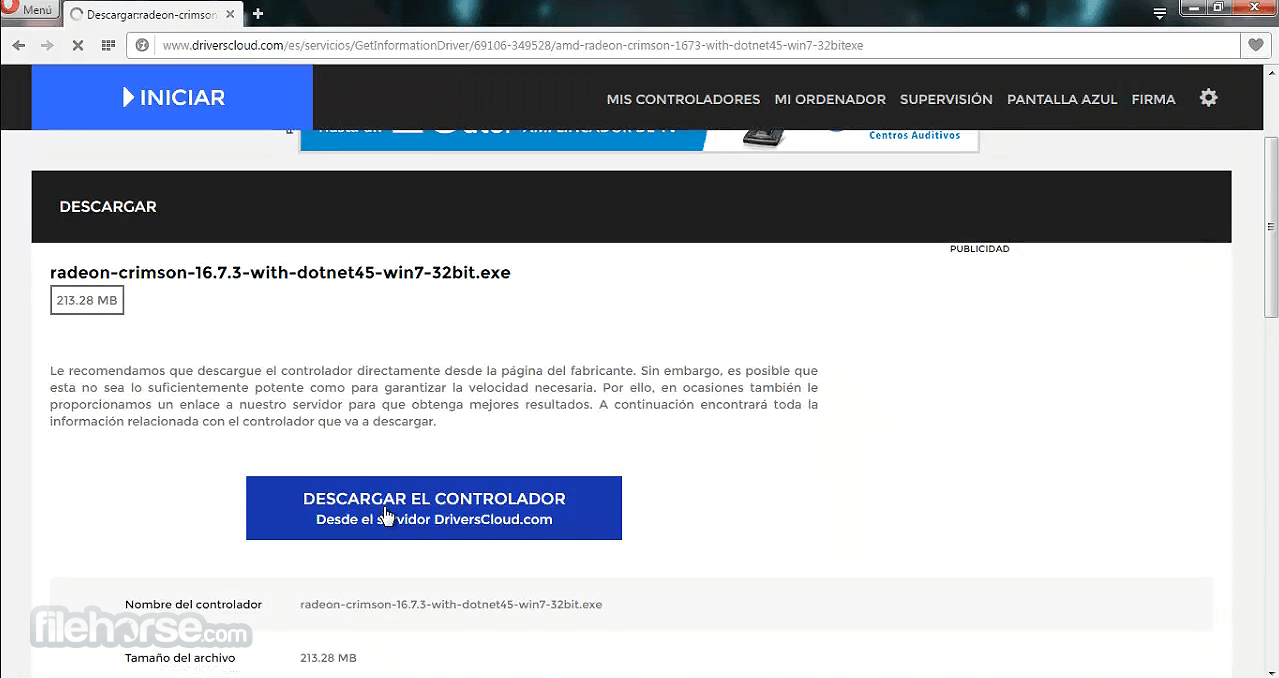Click the 213.28 MB size badge
Screen dimensions: 1279x678
pyautogui.click(x=87, y=300)
